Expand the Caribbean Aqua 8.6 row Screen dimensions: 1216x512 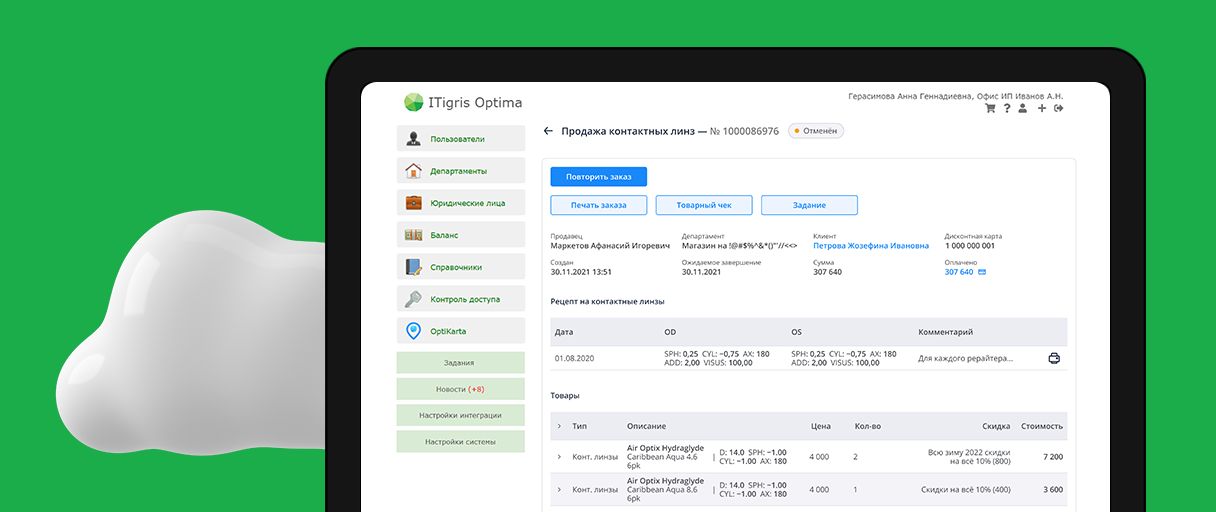(x=559, y=490)
